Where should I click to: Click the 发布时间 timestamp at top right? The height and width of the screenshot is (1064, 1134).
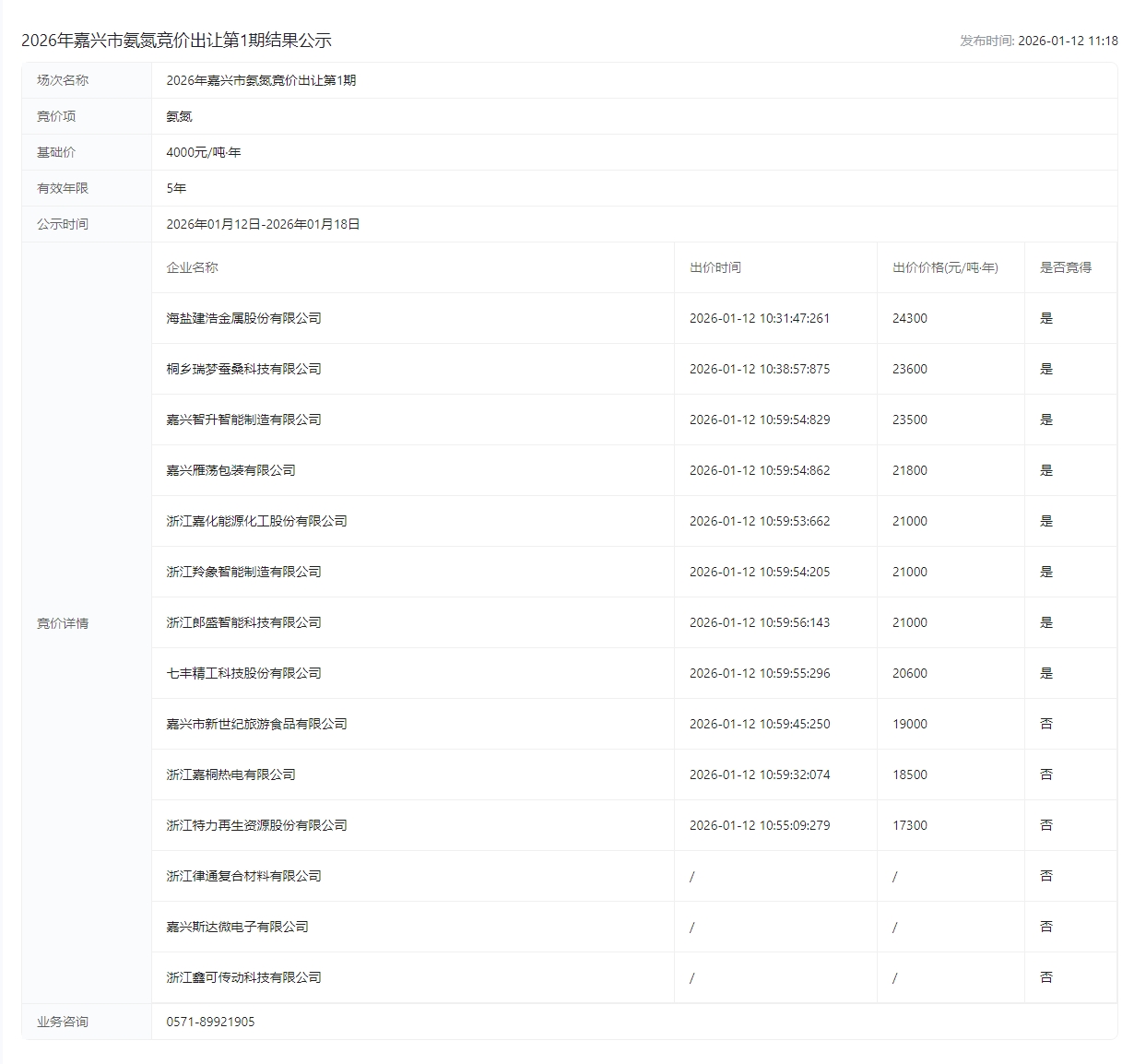pos(1038,41)
